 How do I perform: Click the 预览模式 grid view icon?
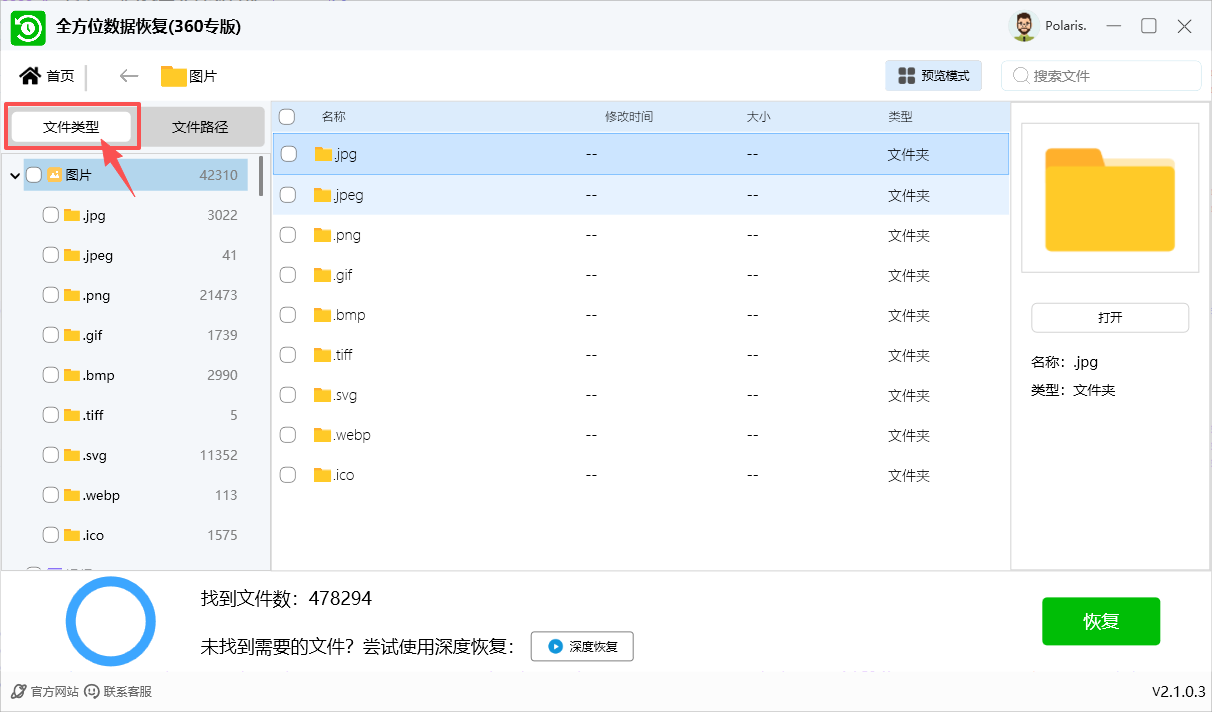click(x=907, y=76)
